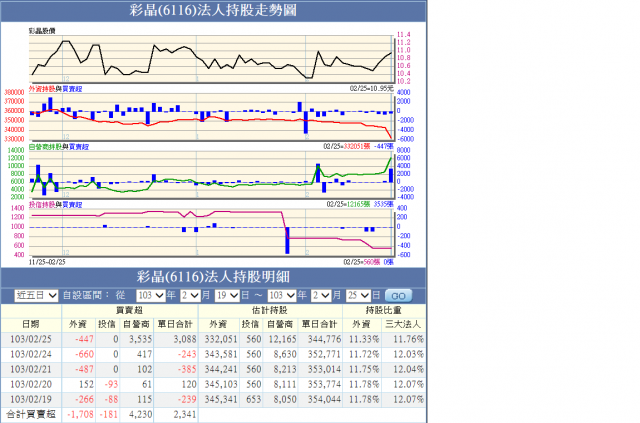Click the 彩晶股價 price chart label
The height and width of the screenshot is (423, 640).
[42, 31]
